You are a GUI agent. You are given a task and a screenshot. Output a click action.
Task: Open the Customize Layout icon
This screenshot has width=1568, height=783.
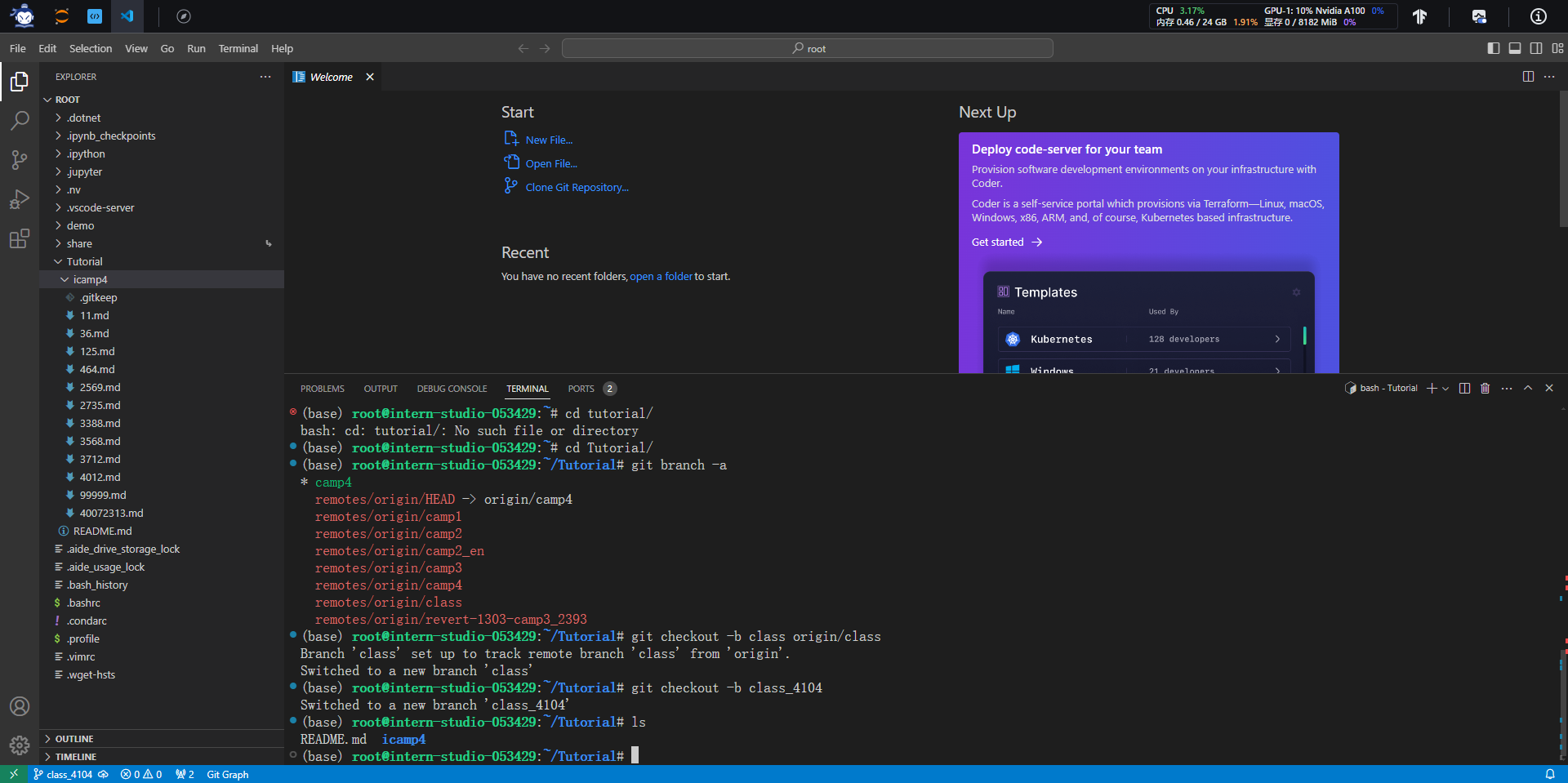point(1557,48)
